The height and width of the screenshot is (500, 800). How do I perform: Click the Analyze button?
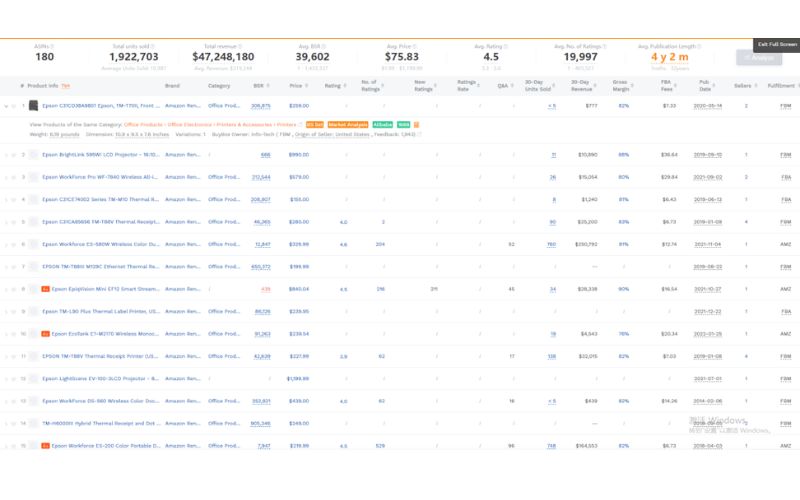point(759,57)
